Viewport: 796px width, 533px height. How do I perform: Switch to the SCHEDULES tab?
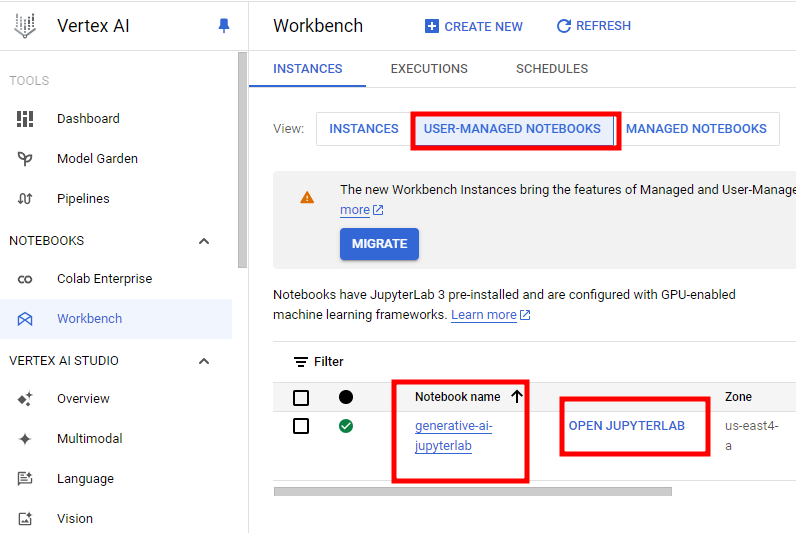552,69
